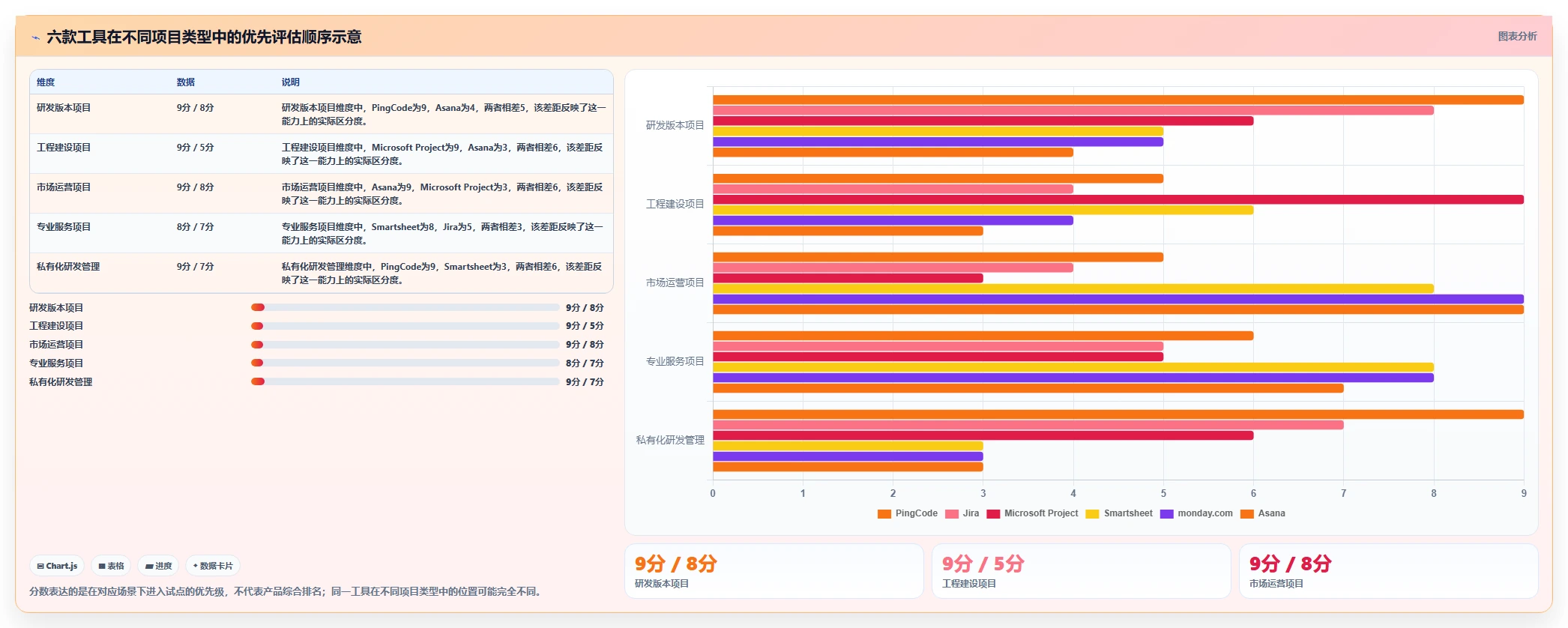Image resolution: width=1568 pixels, height=628 pixels.
Task: Click the 工程建设项目 progress bar
Action: (x=405, y=326)
